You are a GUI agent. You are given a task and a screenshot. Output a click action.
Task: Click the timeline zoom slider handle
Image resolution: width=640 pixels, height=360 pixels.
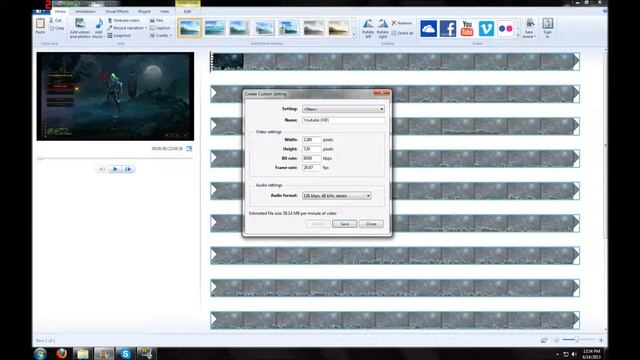pyautogui.click(x=577, y=340)
